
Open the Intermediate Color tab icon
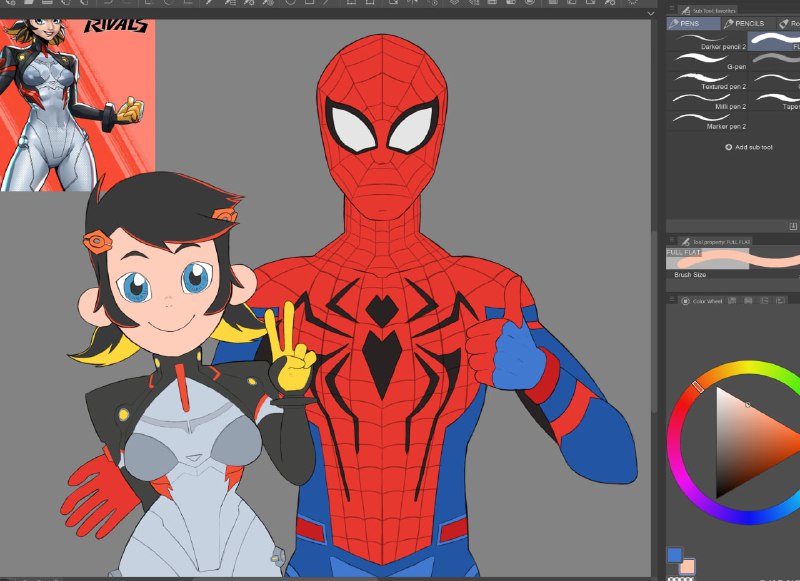click(764, 301)
